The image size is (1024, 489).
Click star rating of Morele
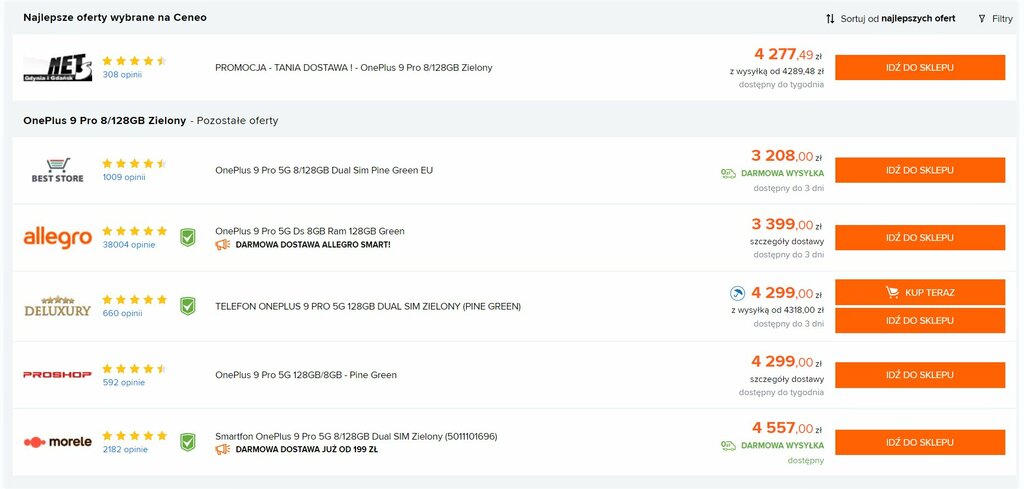coord(135,435)
